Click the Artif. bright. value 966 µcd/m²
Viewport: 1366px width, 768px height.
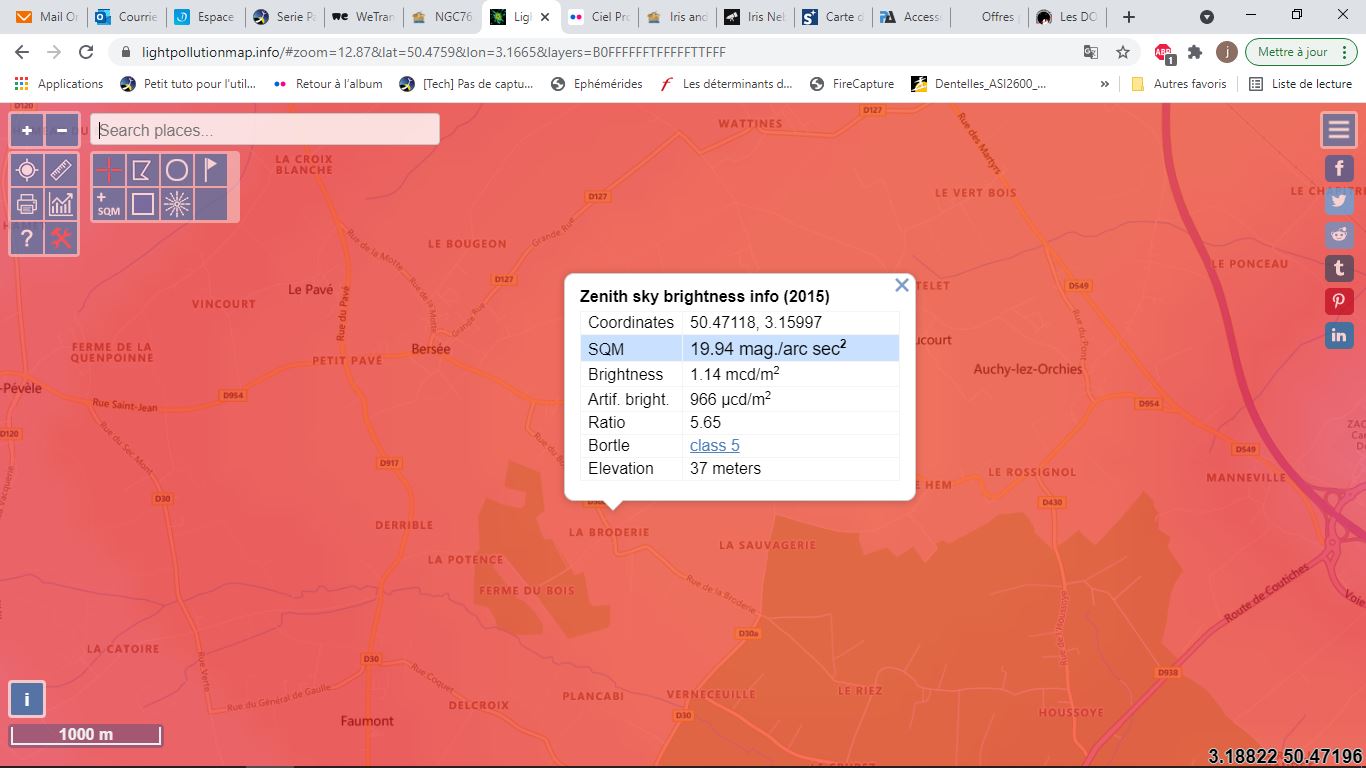pos(730,398)
